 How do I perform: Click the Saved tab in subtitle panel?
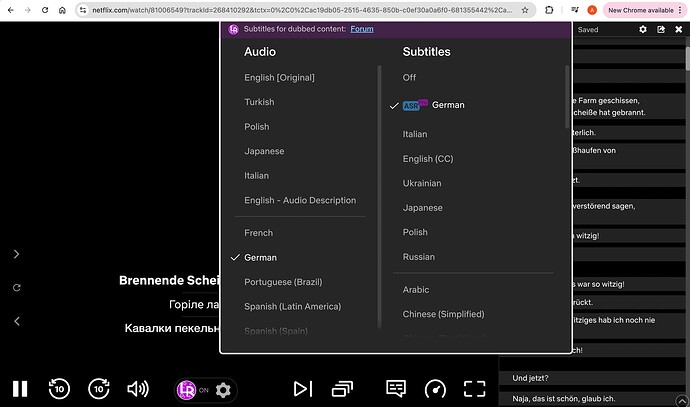(588, 30)
